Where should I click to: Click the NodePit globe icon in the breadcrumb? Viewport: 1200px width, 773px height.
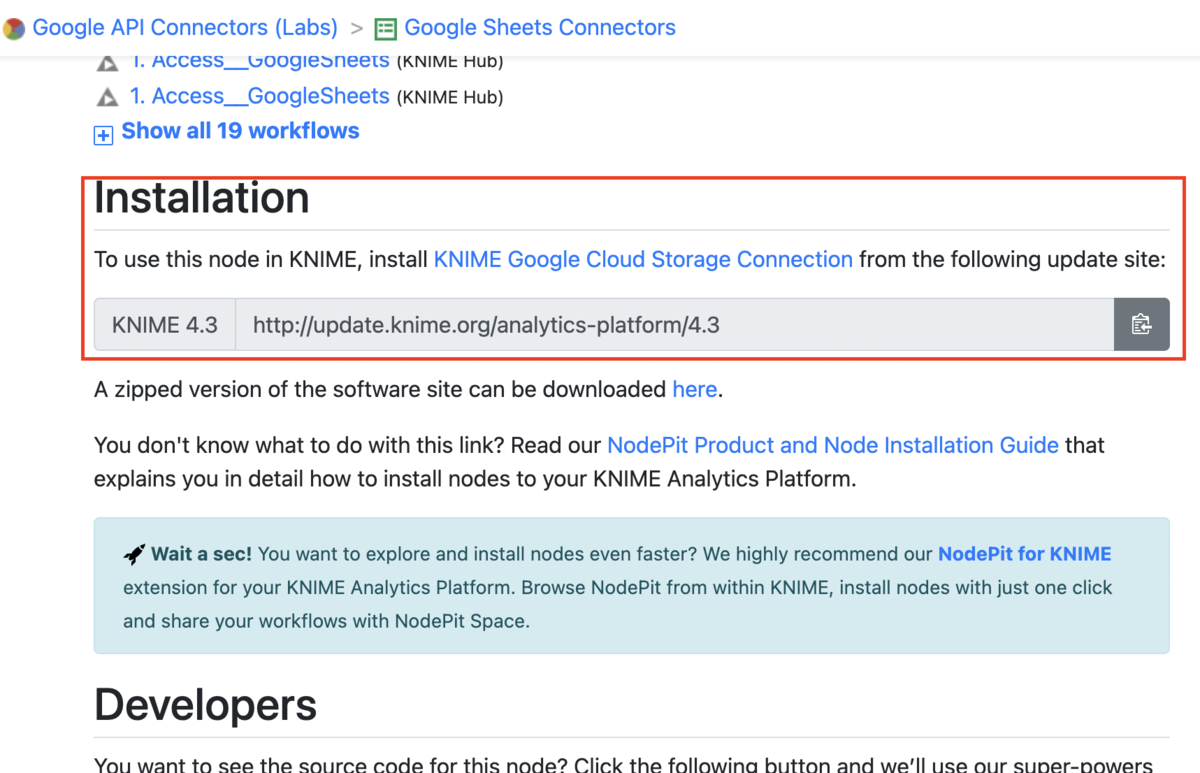pos(14,27)
